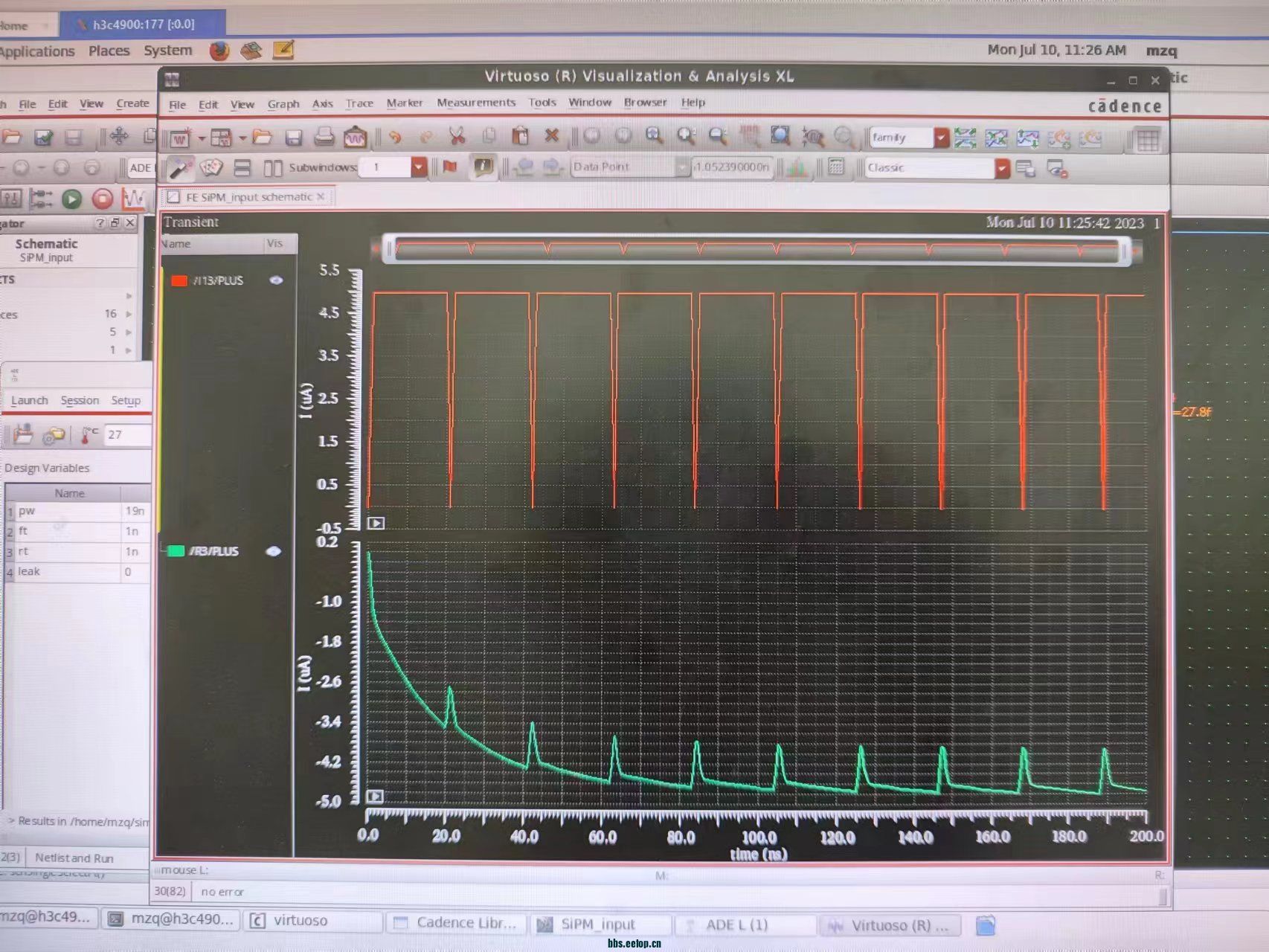Click the red /I13/PLUS color swatch
Screen dimensions: 1269x952
pyautogui.click(x=179, y=280)
